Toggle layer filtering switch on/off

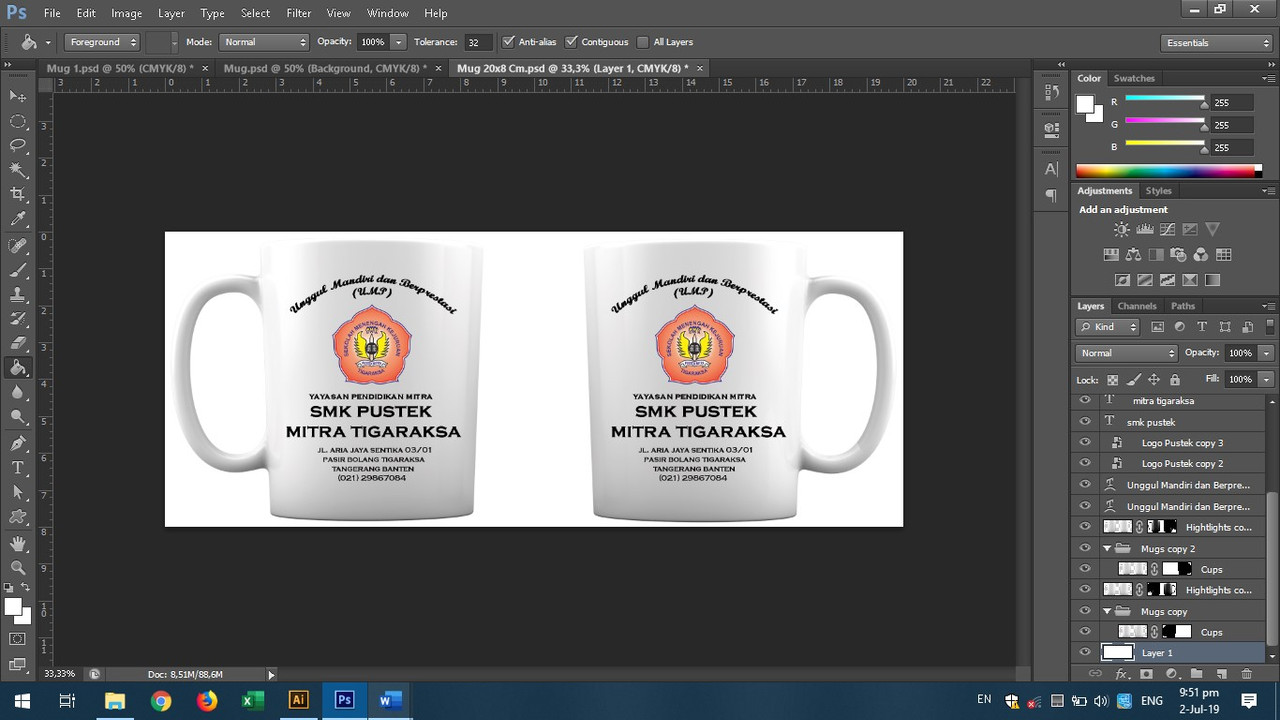[1270, 328]
